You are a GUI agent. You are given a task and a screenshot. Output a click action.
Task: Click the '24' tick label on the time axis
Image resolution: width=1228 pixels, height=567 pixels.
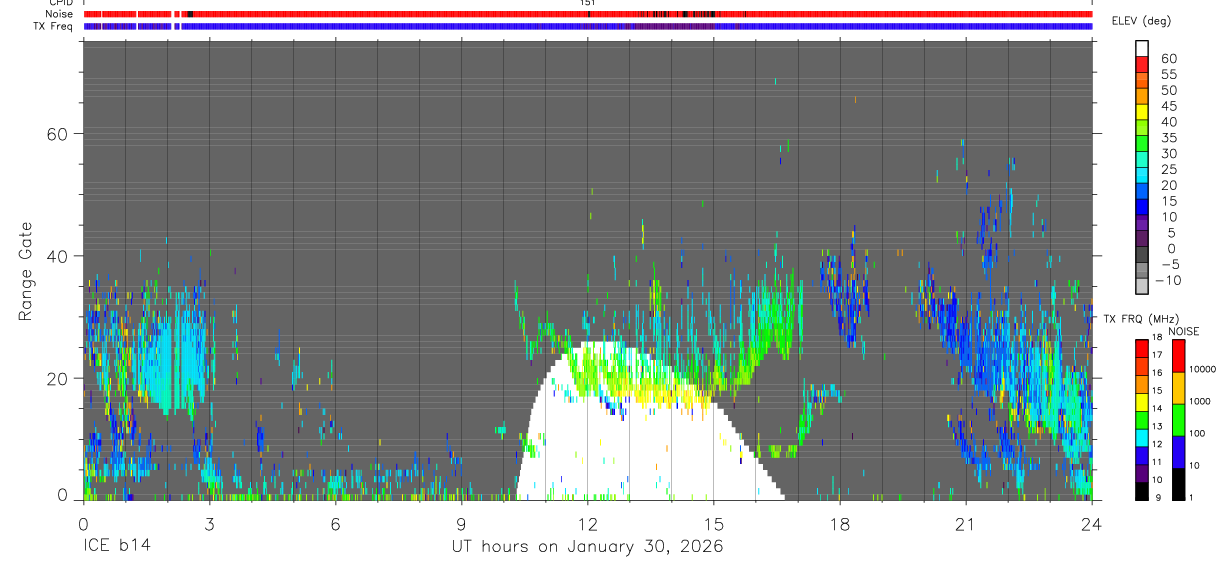(x=1092, y=523)
